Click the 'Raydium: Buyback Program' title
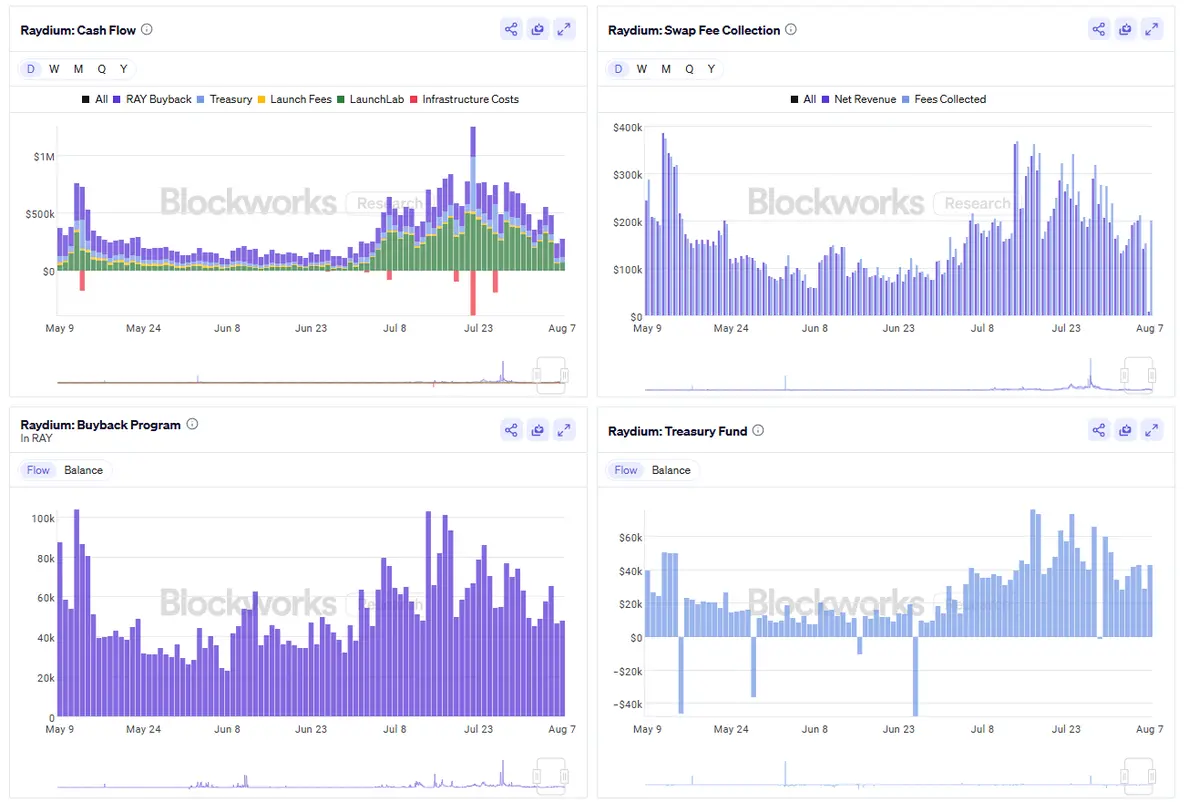The width and height of the screenshot is (1199, 802). 100,424
